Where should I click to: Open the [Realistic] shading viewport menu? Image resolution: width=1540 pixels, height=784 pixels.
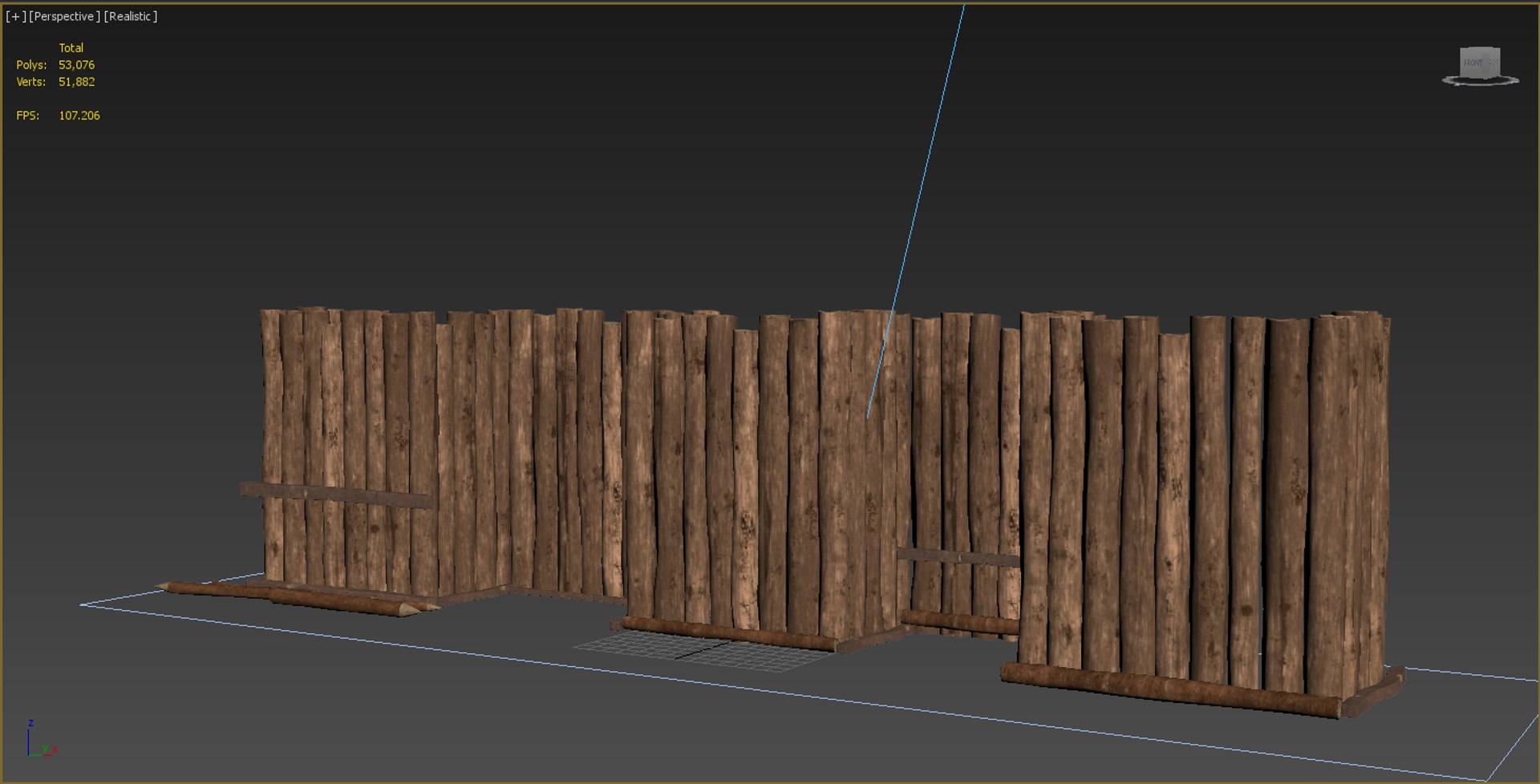(131, 16)
